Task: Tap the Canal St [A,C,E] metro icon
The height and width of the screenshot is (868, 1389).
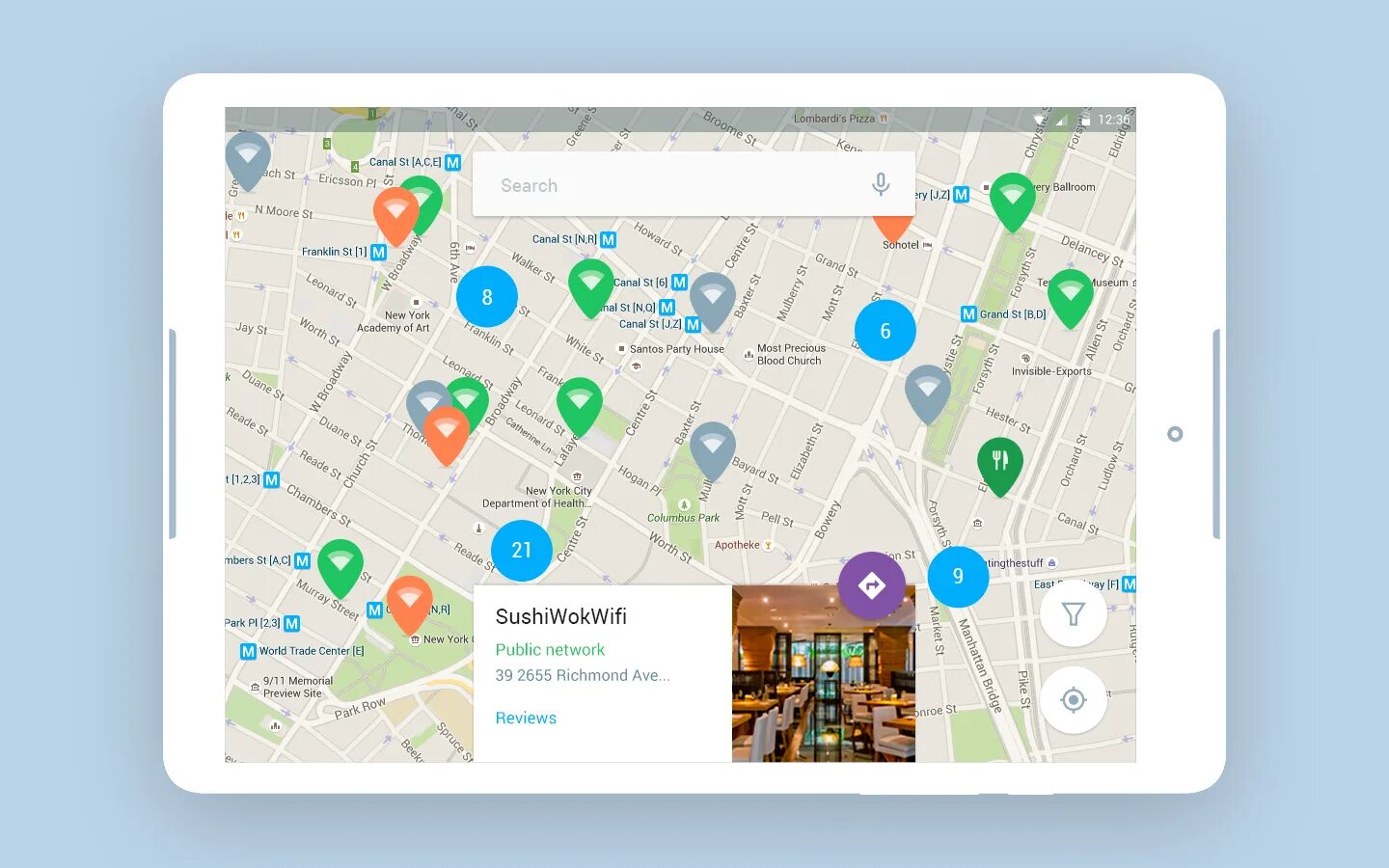Action: click(x=452, y=162)
